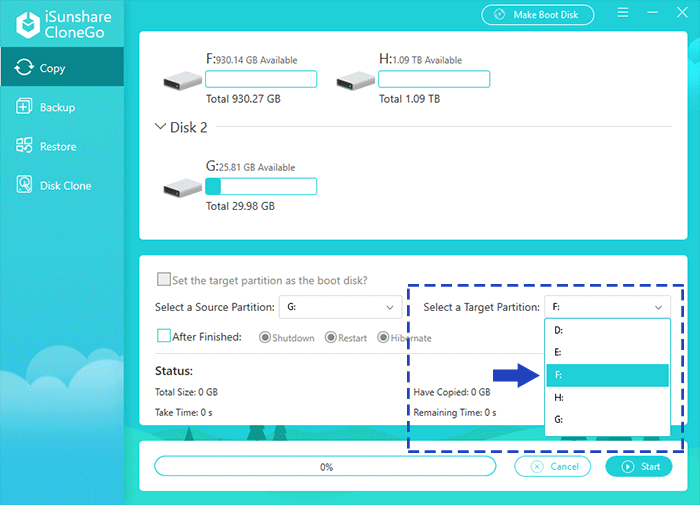The width and height of the screenshot is (700, 505).
Task: Click the Make Boot Disk button
Action: click(538, 15)
